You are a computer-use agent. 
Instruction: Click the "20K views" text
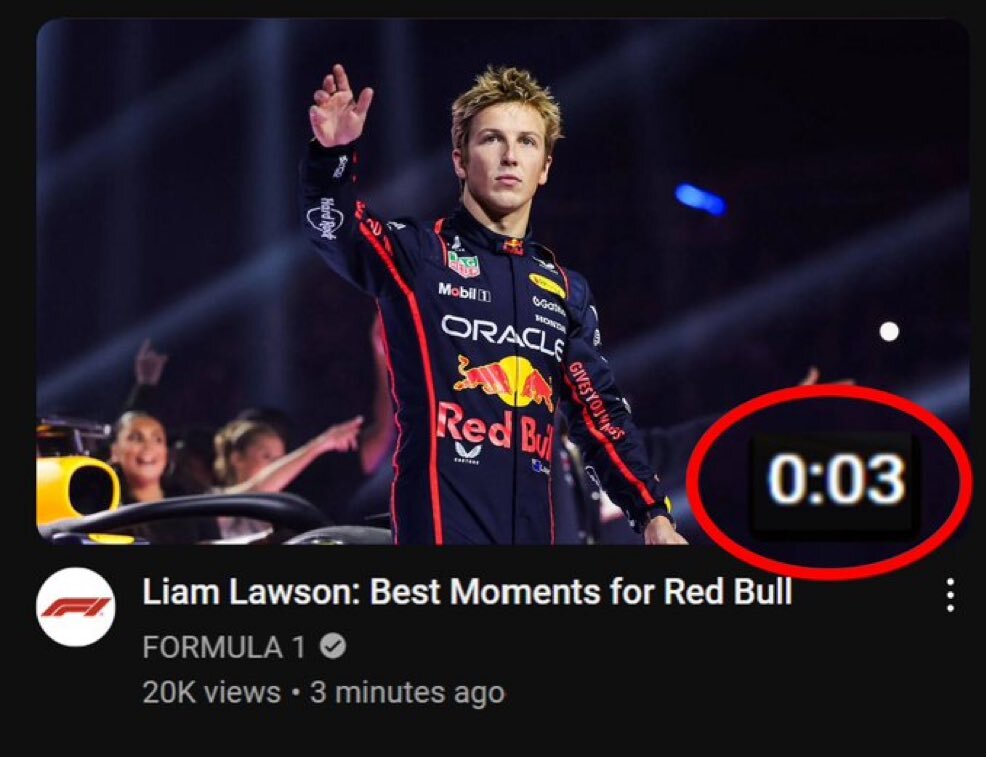pyautogui.click(x=211, y=691)
